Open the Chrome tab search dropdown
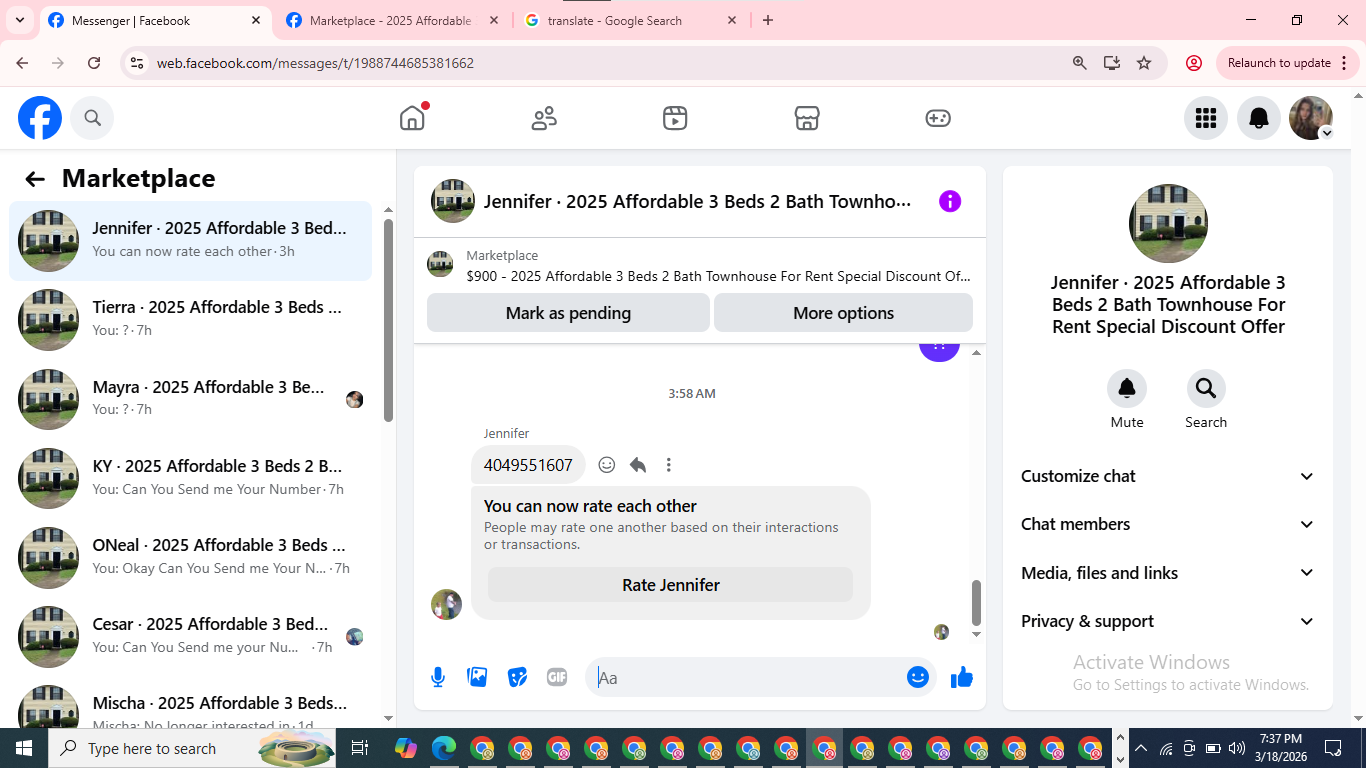Image resolution: width=1366 pixels, height=768 pixels. pyautogui.click(x=19, y=20)
